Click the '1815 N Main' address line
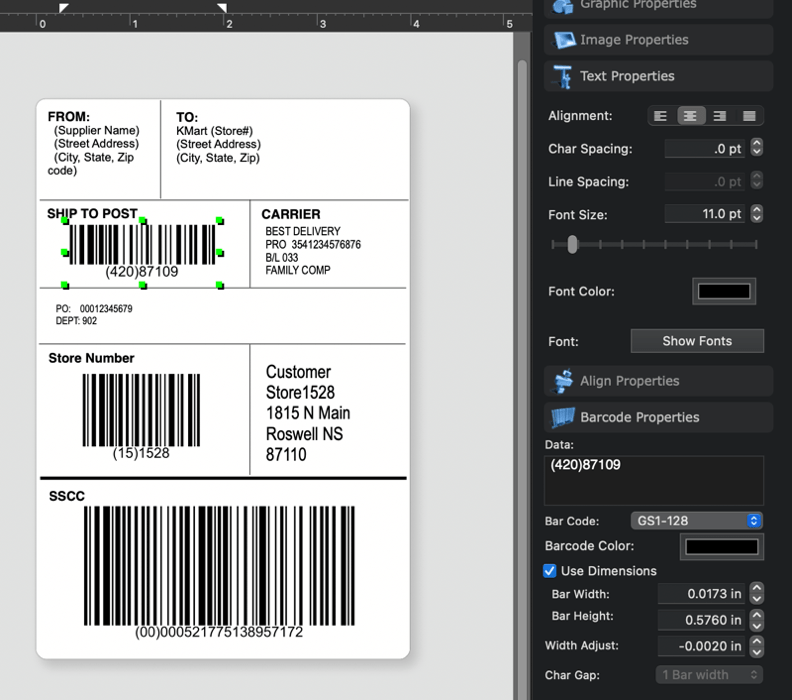 [308, 413]
